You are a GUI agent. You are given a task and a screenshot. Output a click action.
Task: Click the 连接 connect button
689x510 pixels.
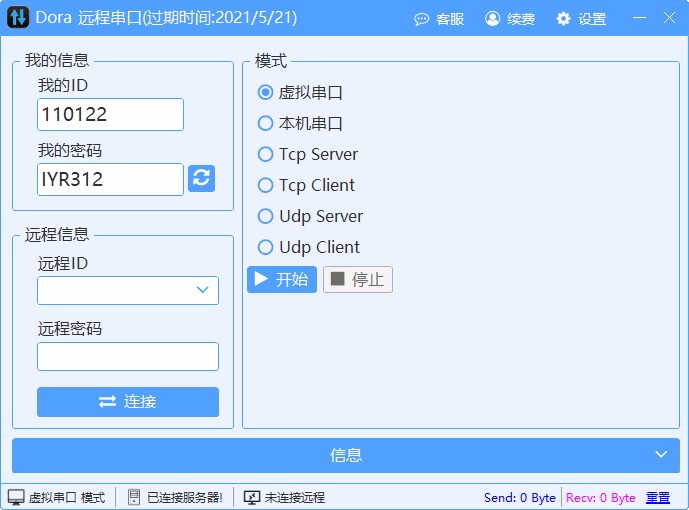coord(128,401)
